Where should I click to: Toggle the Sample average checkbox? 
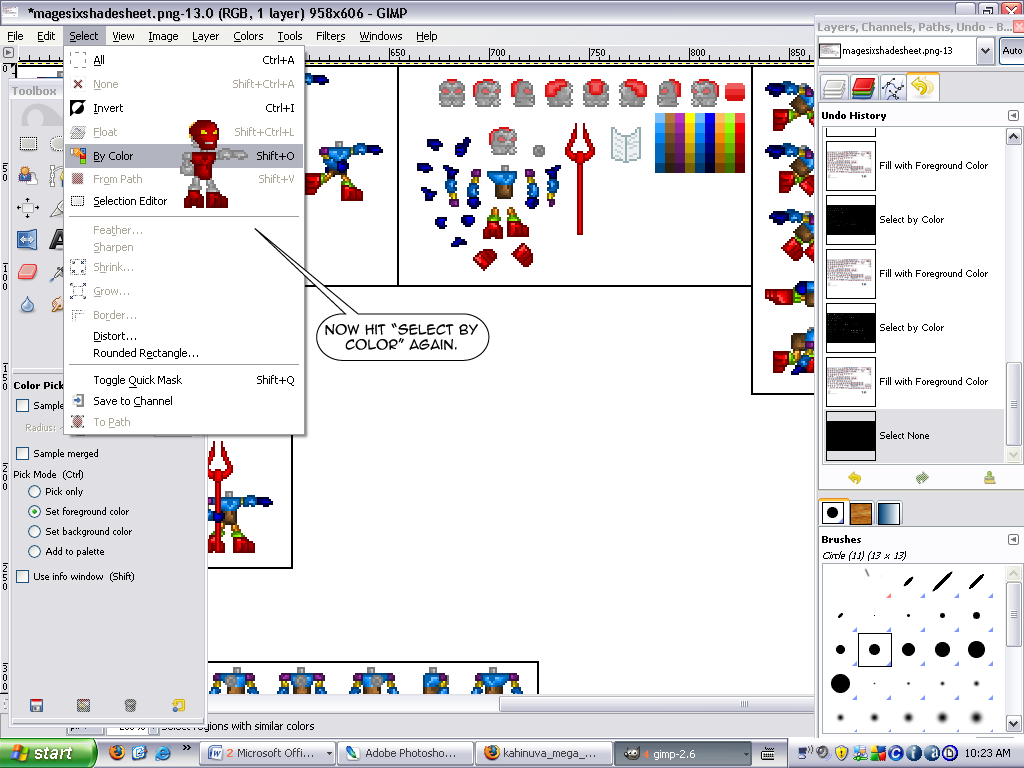tap(22, 406)
